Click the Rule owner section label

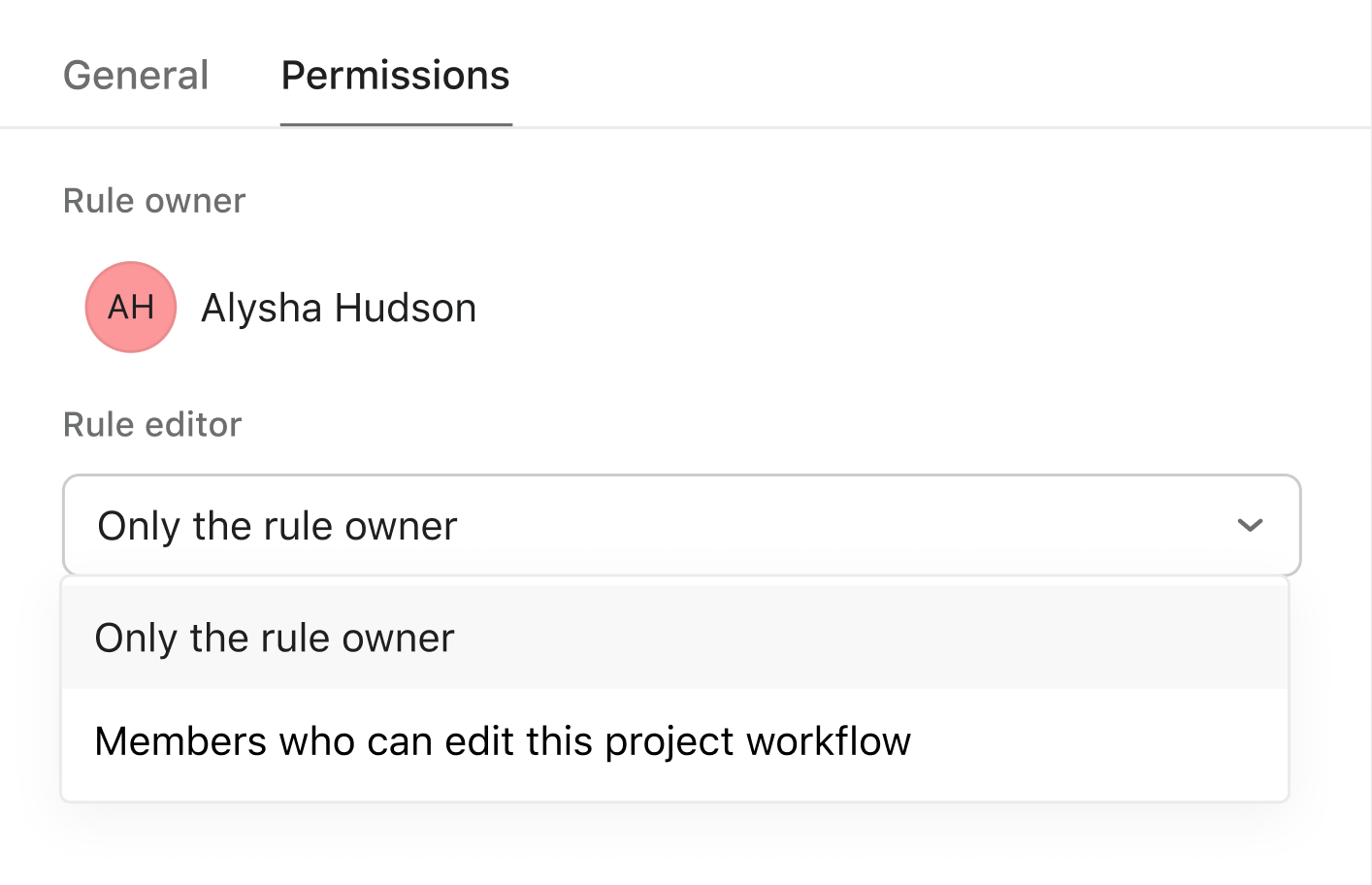pos(154,201)
